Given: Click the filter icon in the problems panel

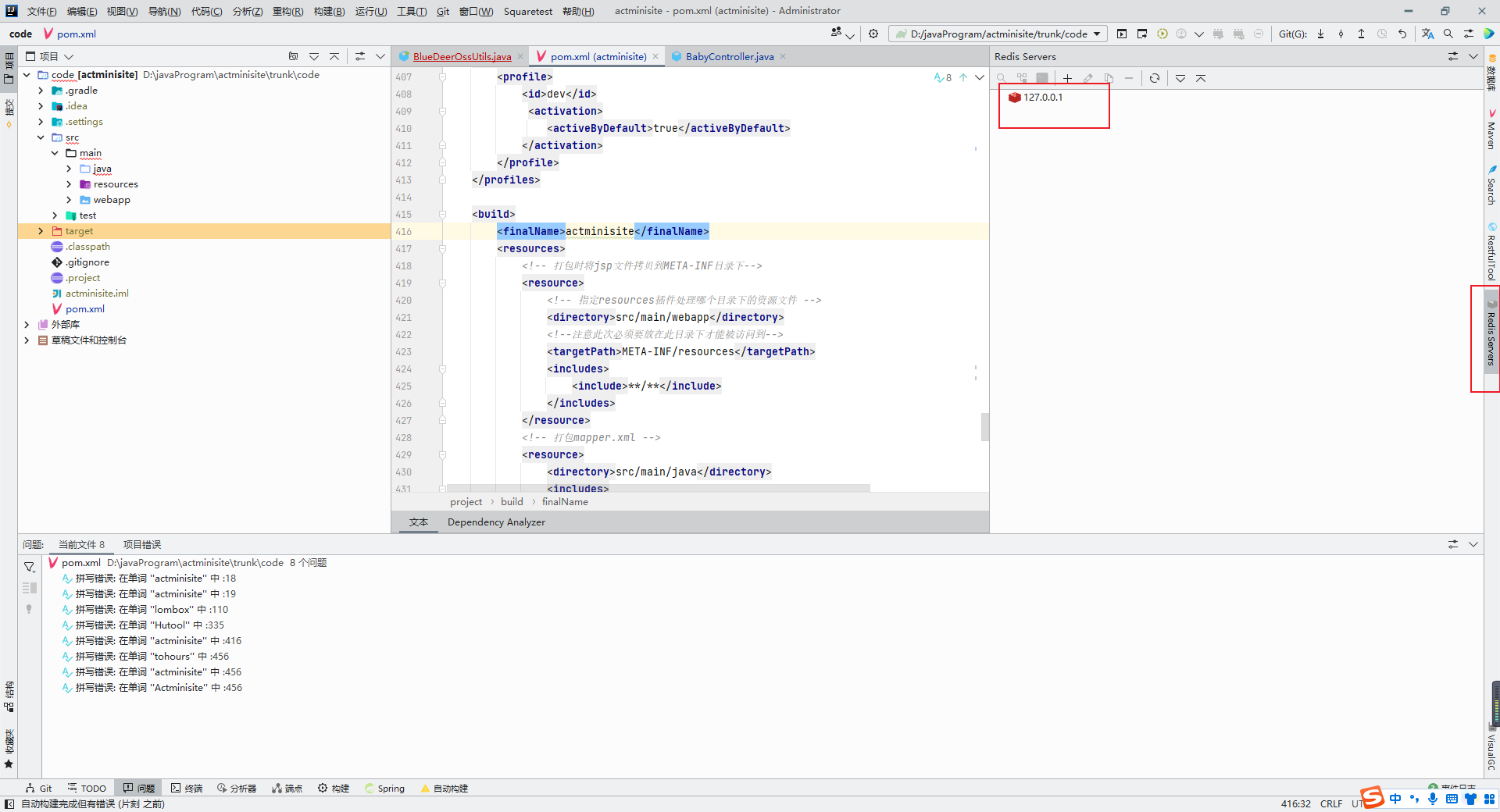Looking at the screenshot, I should (29, 567).
